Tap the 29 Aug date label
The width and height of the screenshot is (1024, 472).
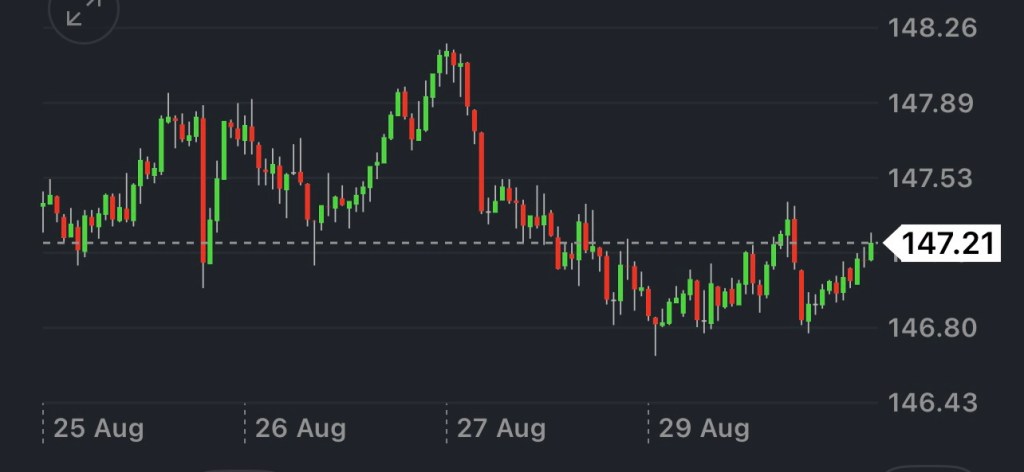pos(704,429)
